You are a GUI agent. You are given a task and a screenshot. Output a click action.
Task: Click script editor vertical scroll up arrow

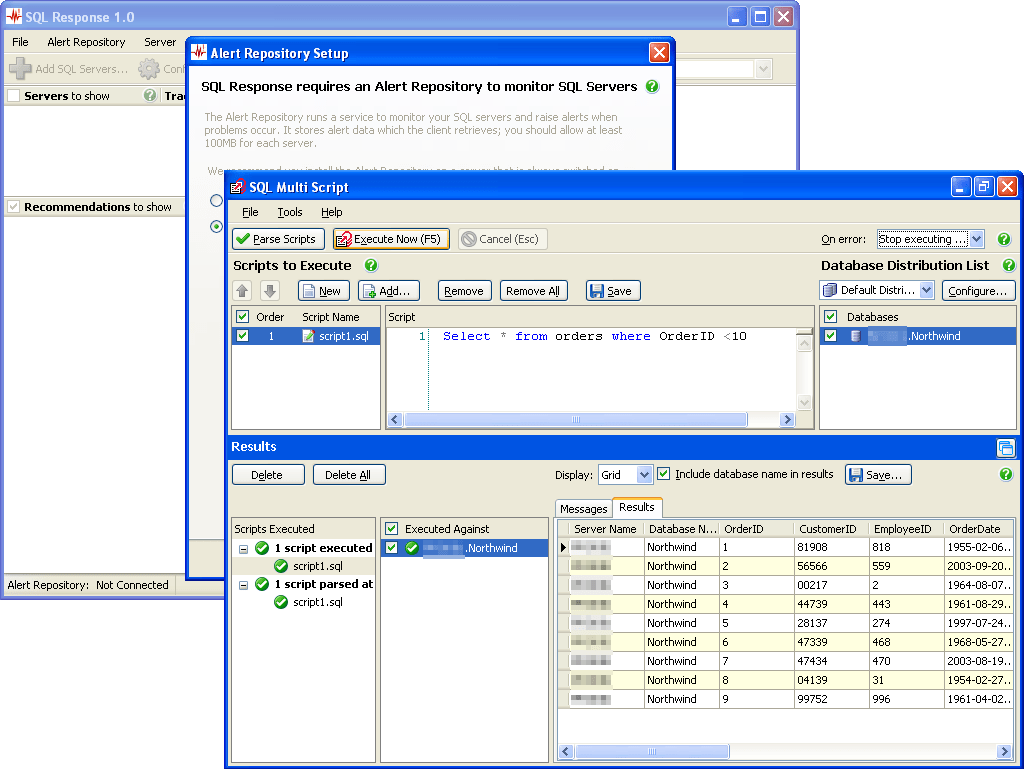(x=805, y=342)
